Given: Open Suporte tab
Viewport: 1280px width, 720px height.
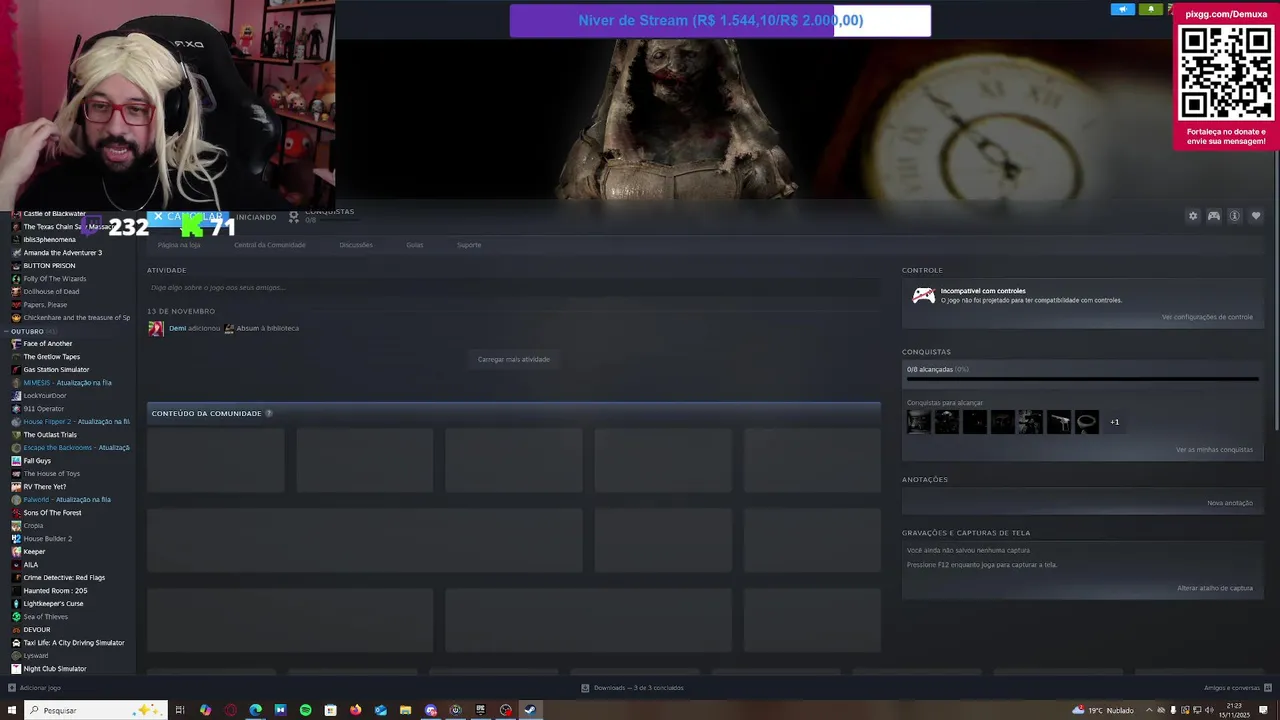Looking at the screenshot, I should coord(469,245).
